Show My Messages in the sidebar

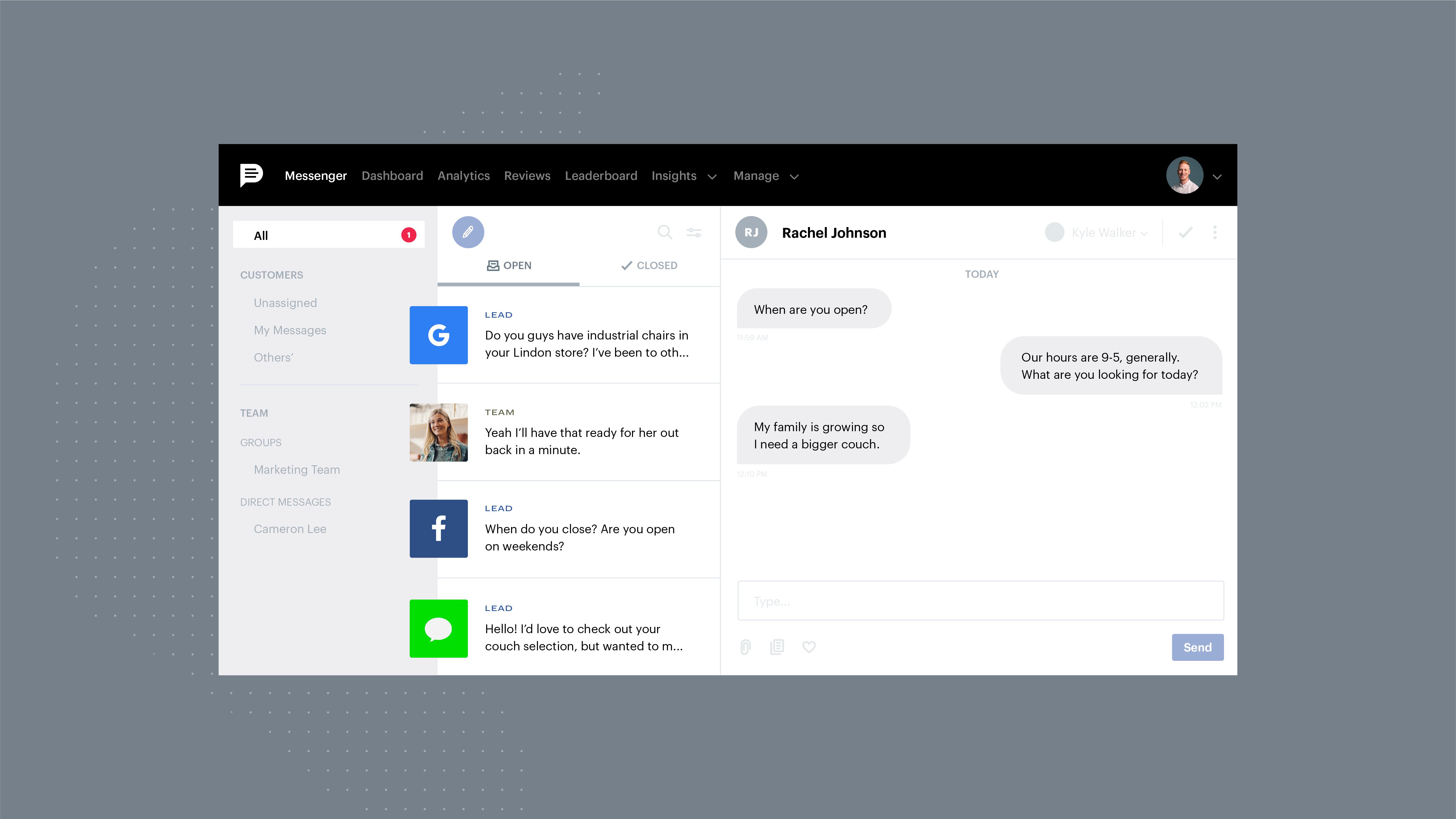tap(290, 330)
